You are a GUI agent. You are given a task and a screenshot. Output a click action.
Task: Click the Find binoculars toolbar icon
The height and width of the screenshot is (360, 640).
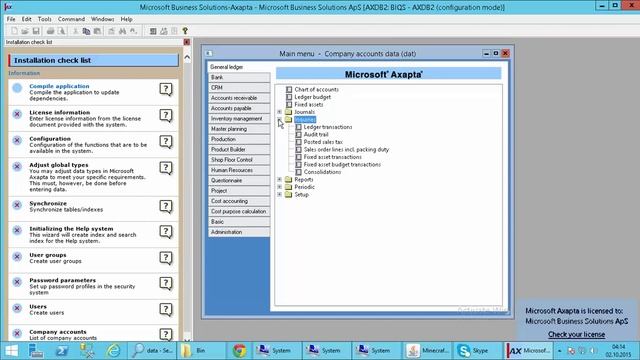coord(122,31)
